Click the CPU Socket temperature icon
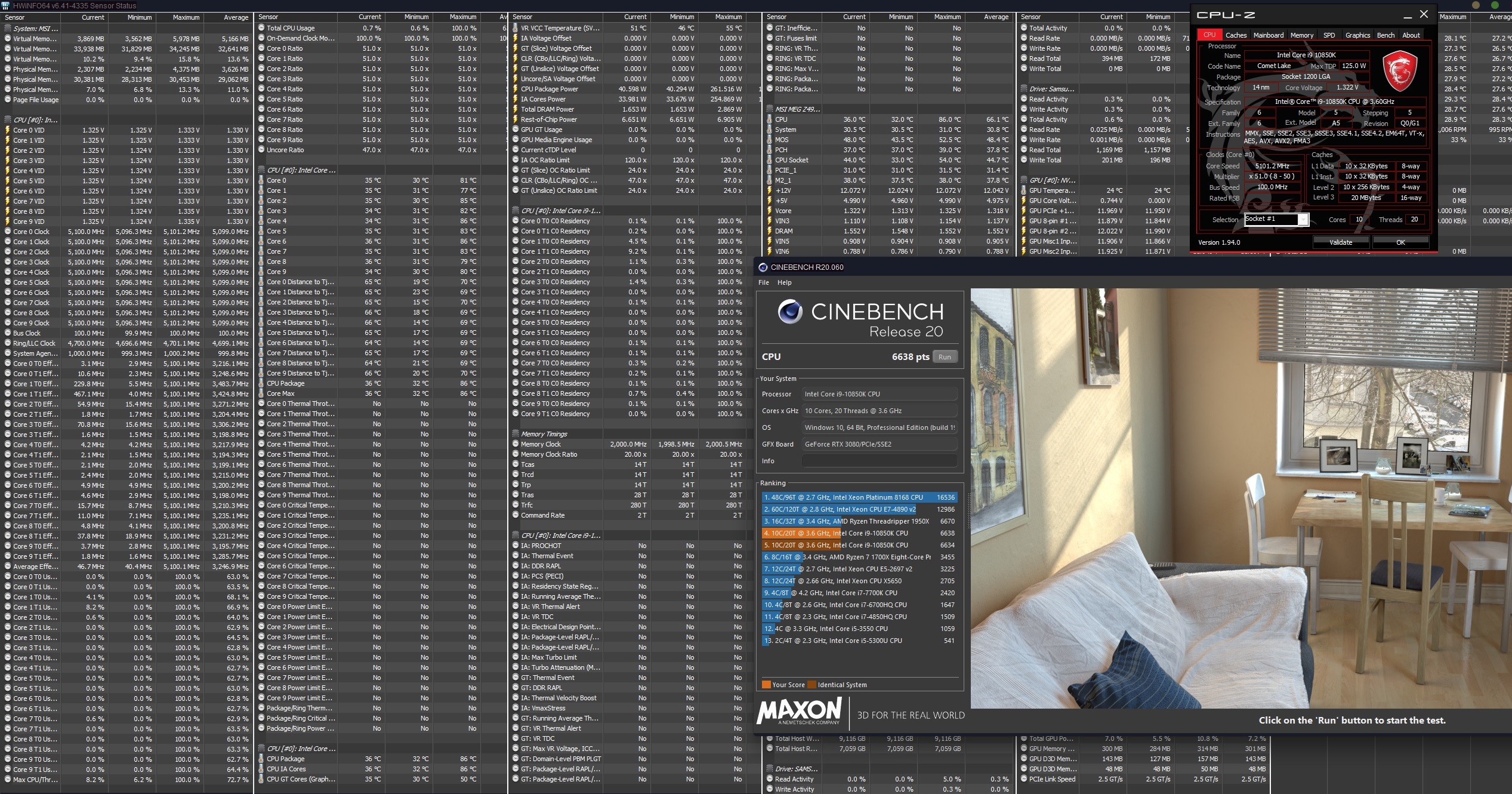Image resolution: width=1512 pixels, height=794 pixels. click(x=770, y=160)
